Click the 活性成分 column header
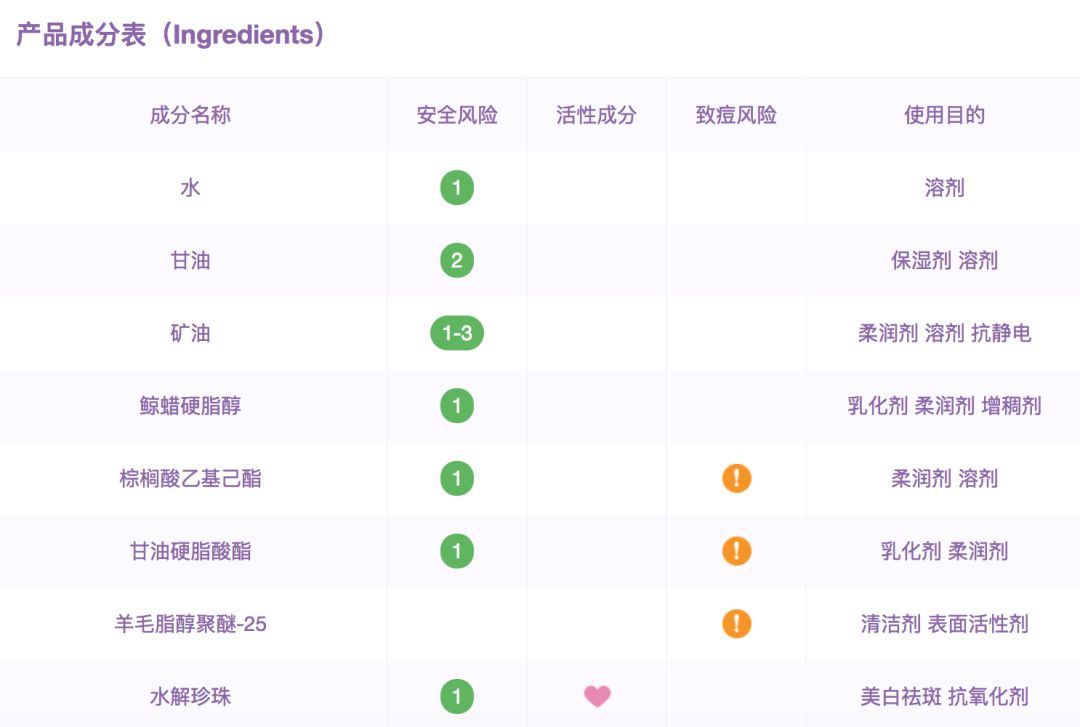 [x=596, y=115]
